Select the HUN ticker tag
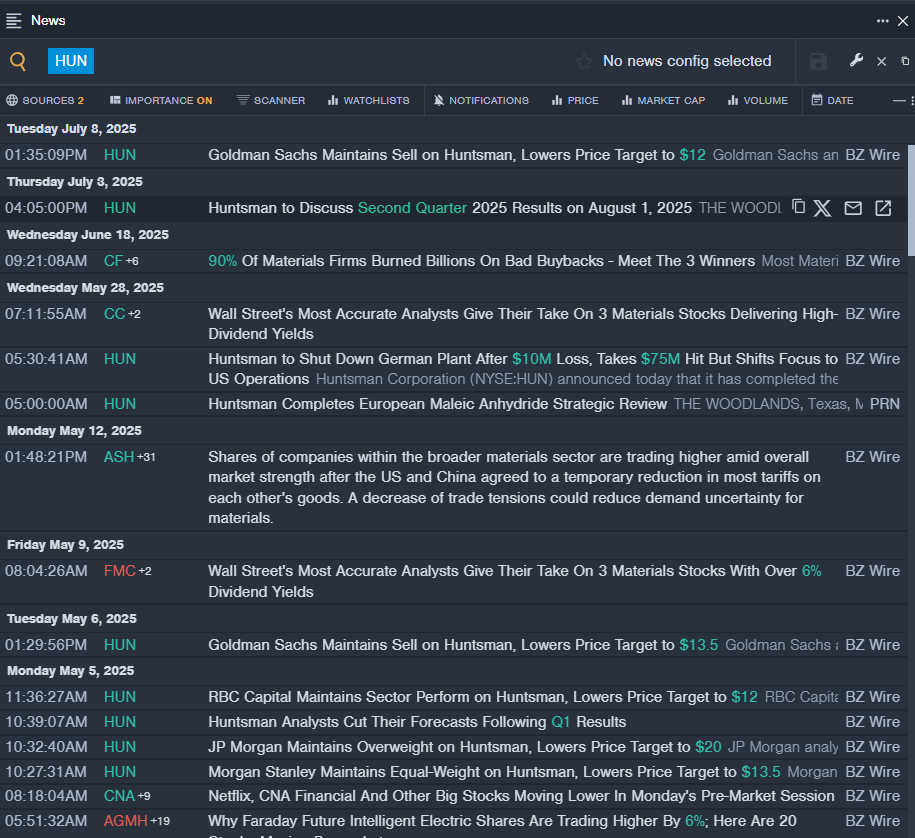The width and height of the screenshot is (915, 838). coord(71,61)
